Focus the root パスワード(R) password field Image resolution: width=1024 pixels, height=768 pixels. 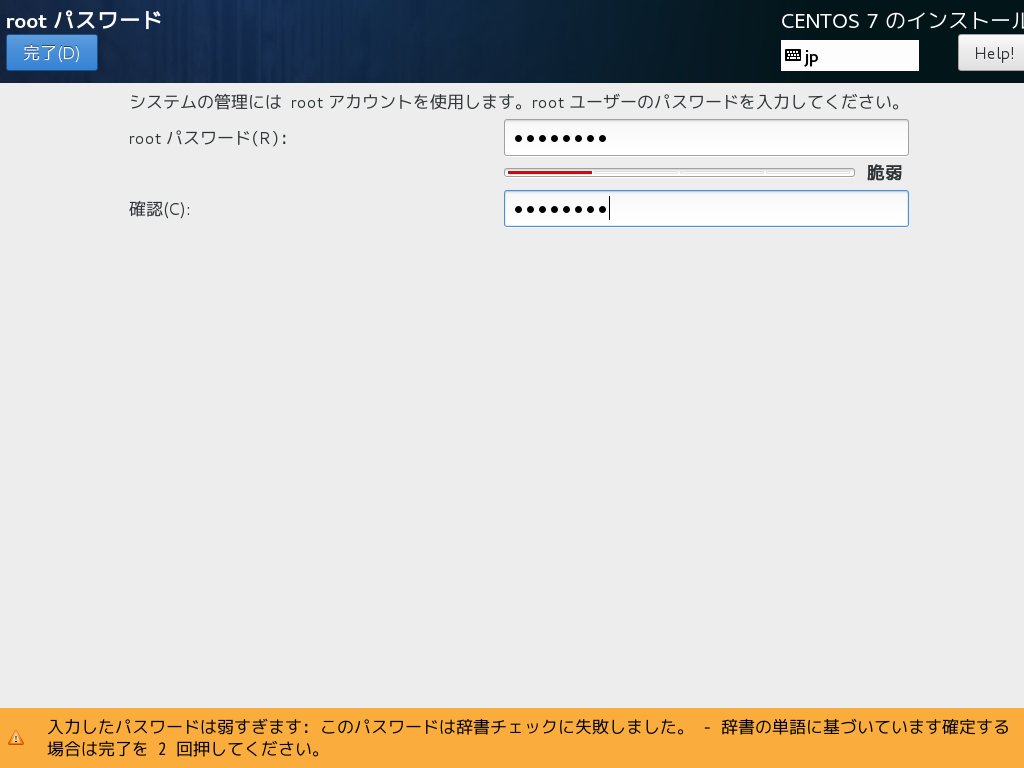click(706, 138)
